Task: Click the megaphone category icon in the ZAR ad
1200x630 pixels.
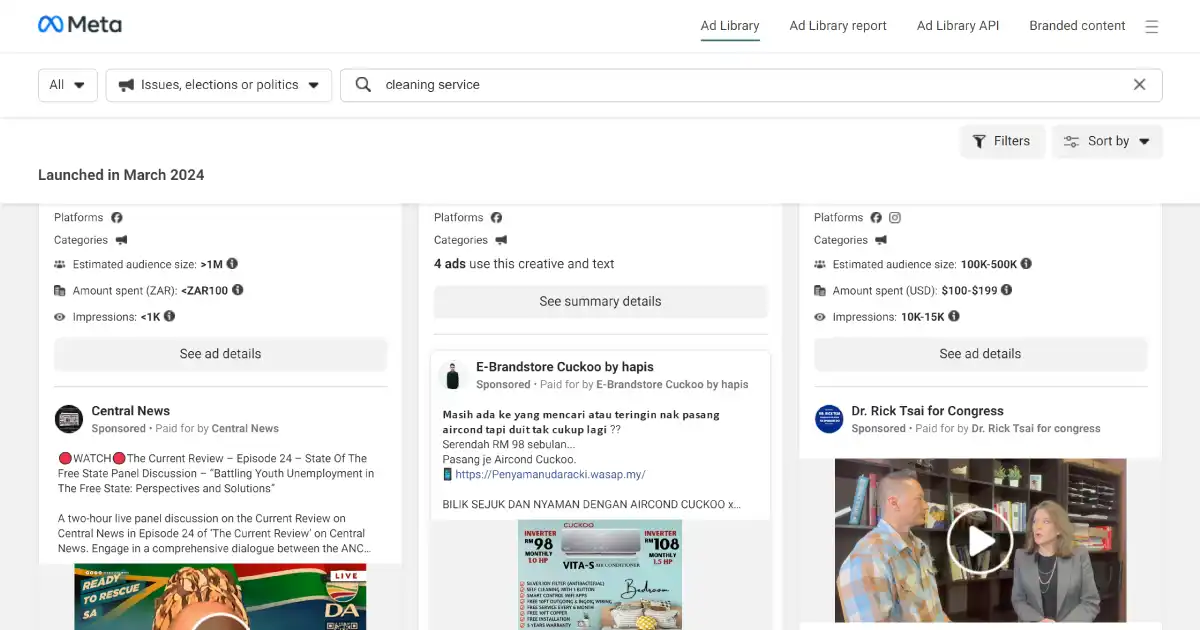Action: click(x=122, y=240)
